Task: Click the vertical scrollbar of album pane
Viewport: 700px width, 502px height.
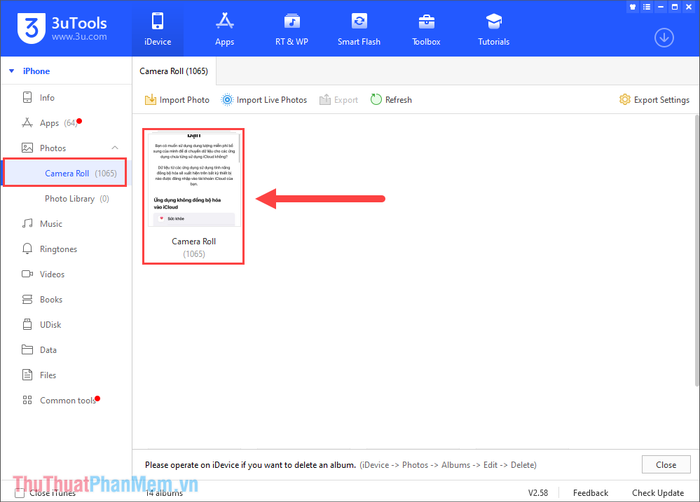Action: 697,250
